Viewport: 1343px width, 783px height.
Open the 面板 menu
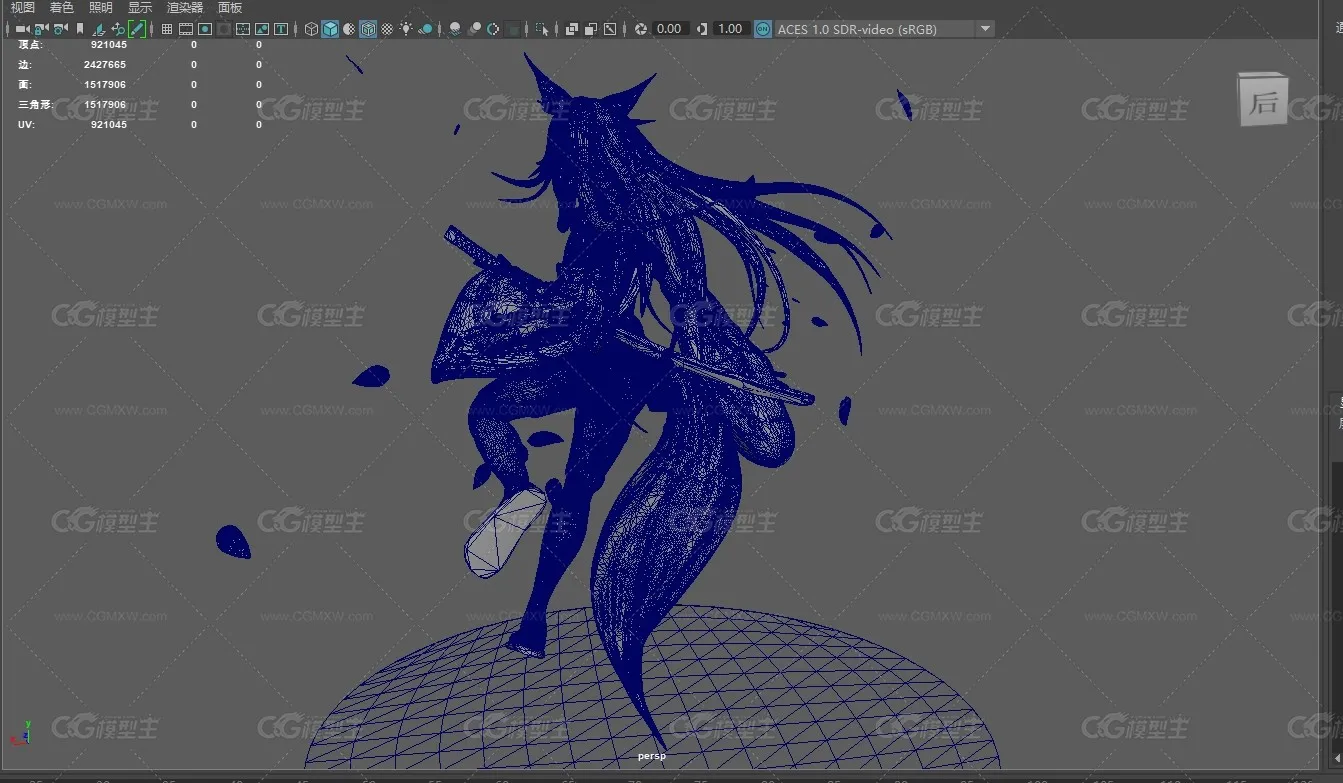tap(230, 7)
